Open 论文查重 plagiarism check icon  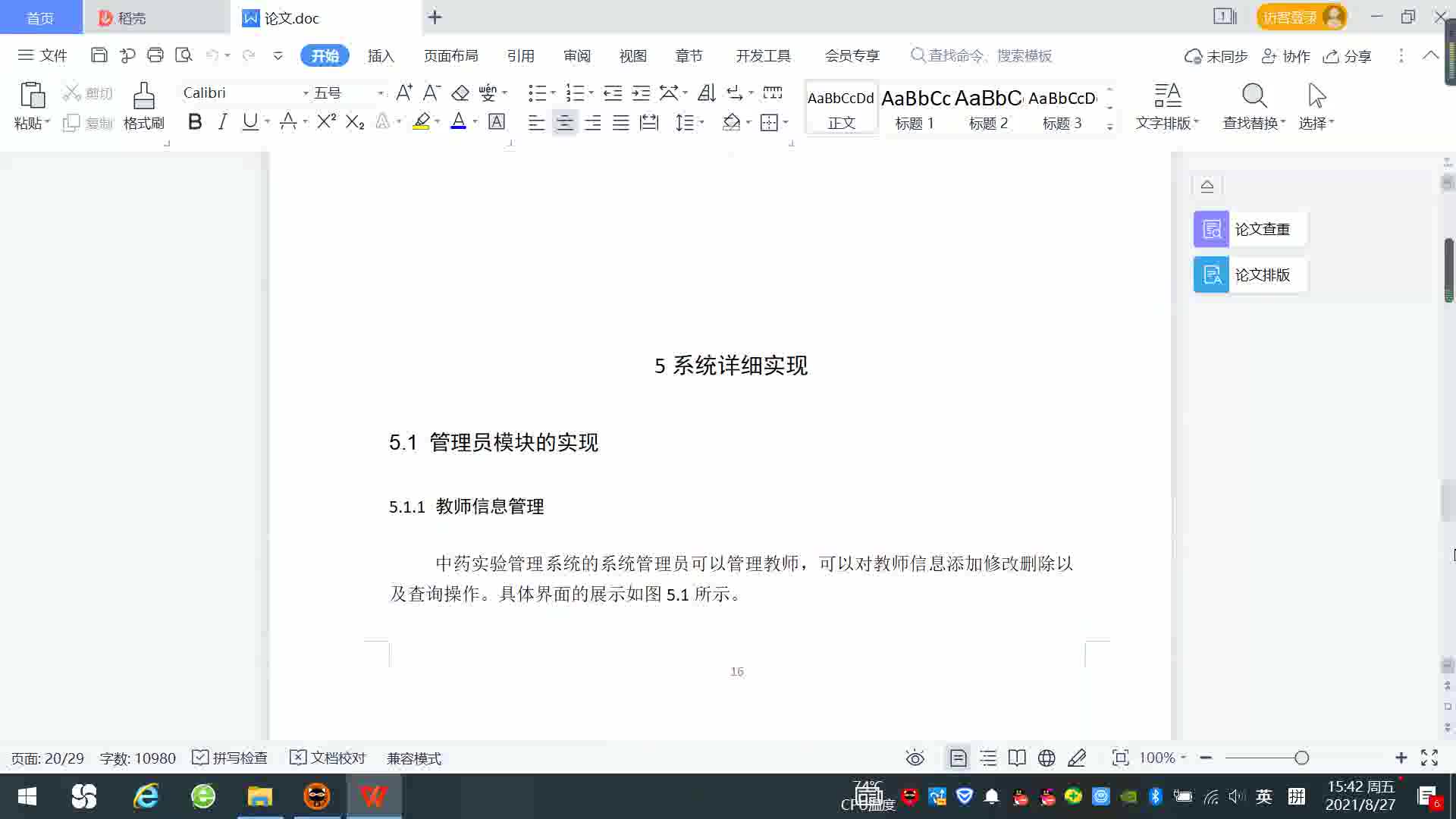pos(1211,229)
